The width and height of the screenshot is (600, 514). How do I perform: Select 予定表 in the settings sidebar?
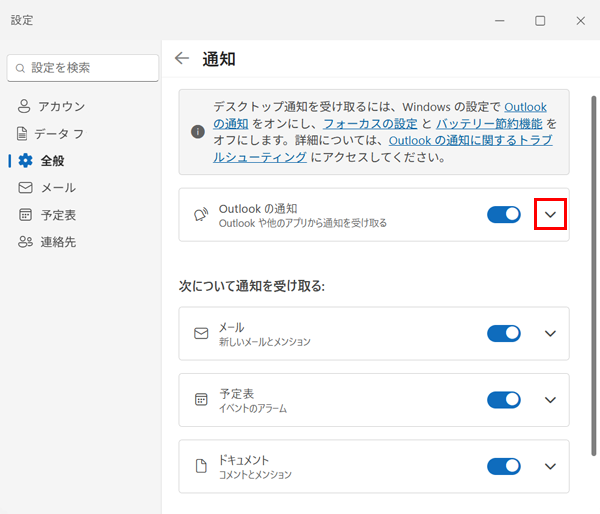pyautogui.click(x=83, y=215)
